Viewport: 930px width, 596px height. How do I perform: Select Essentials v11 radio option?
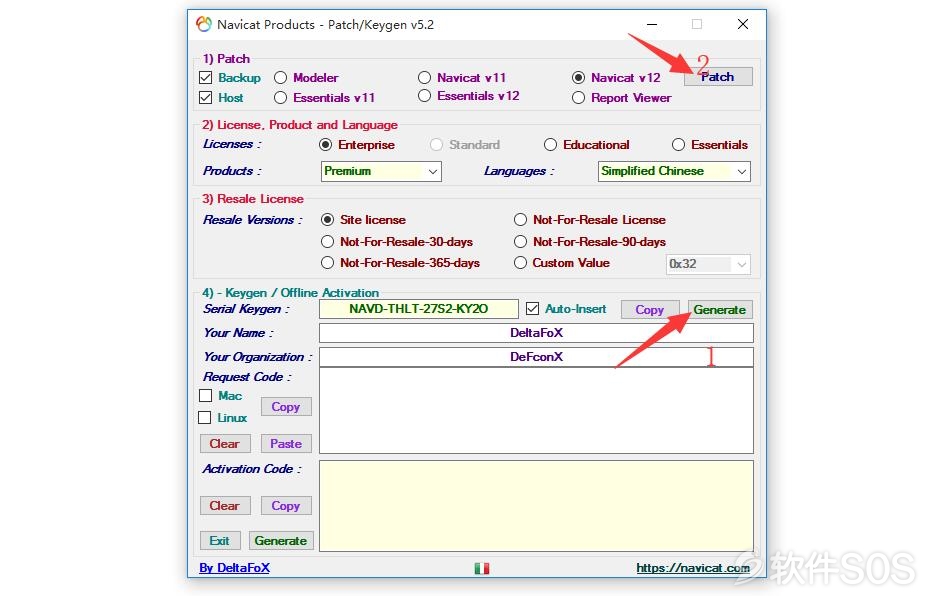(281, 98)
